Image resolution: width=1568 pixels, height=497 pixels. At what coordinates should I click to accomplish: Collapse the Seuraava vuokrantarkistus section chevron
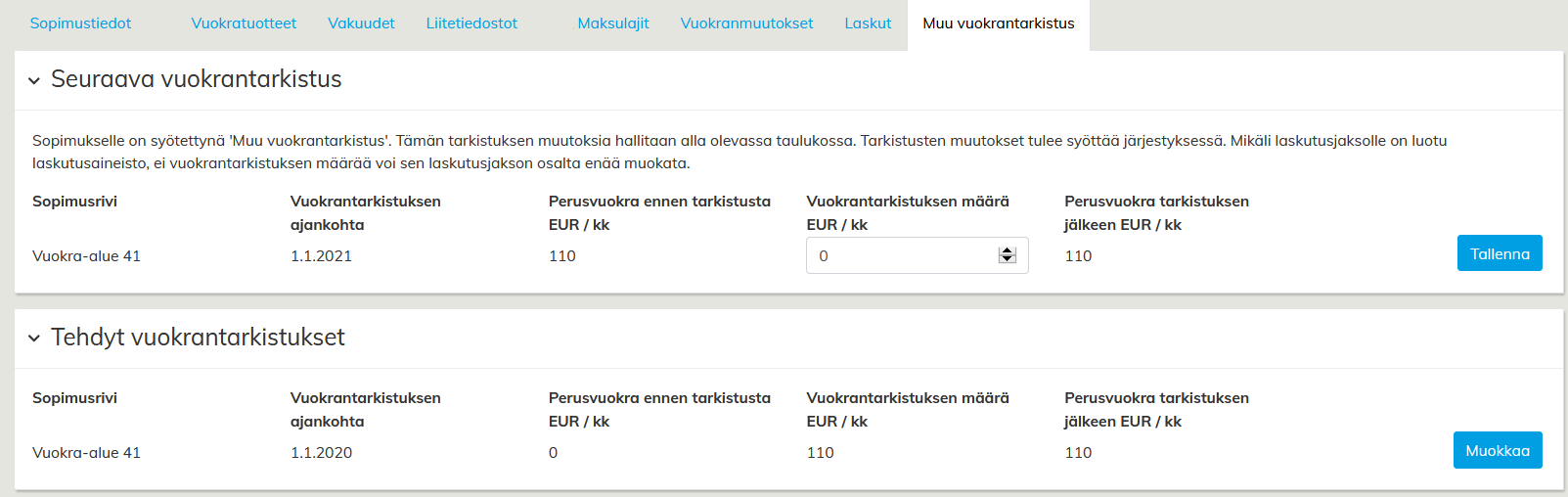point(34,80)
